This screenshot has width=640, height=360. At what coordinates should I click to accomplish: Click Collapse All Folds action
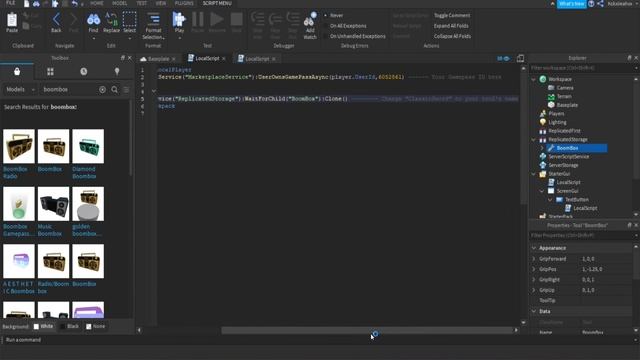click(452, 36)
